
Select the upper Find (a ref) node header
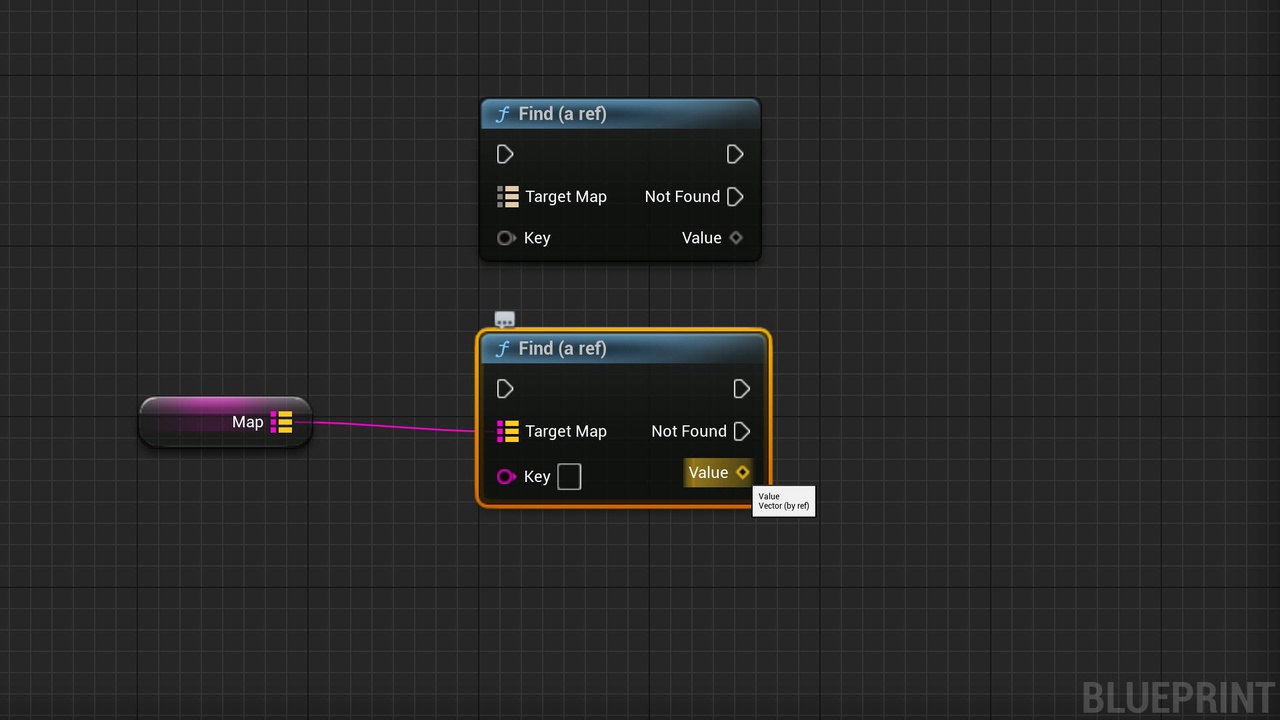(x=620, y=114)
